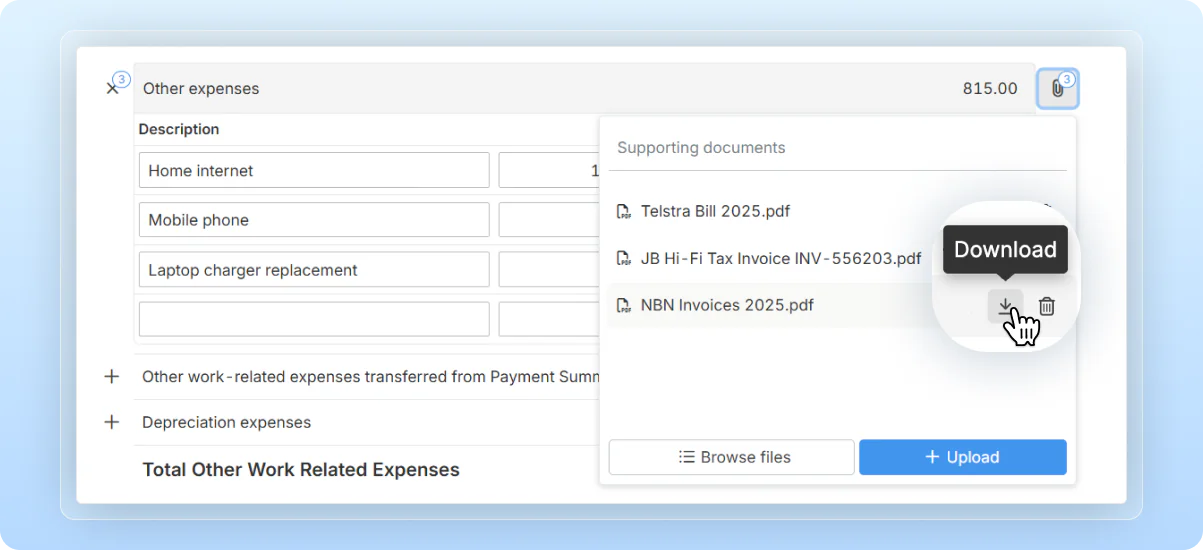1203x550 pixels.
Task: Click the Supporting documents heading
Action: [x=701, y=148]
